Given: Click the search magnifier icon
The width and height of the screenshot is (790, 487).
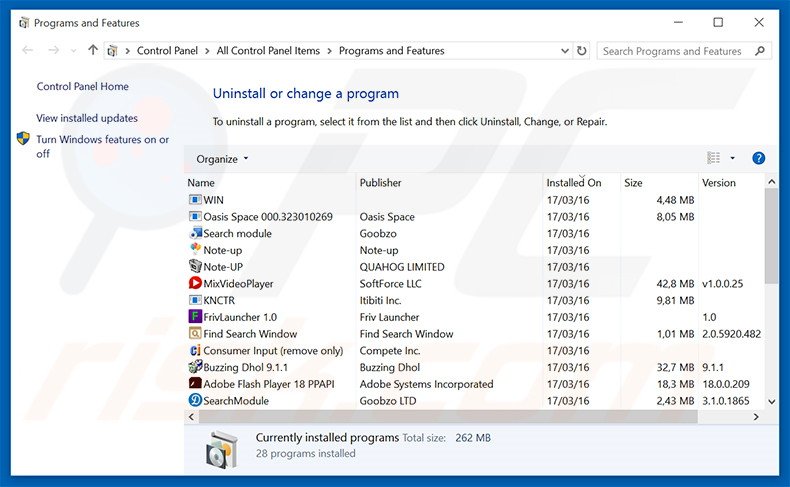Looking at the screenshot, I should click(x=760, y=51).
